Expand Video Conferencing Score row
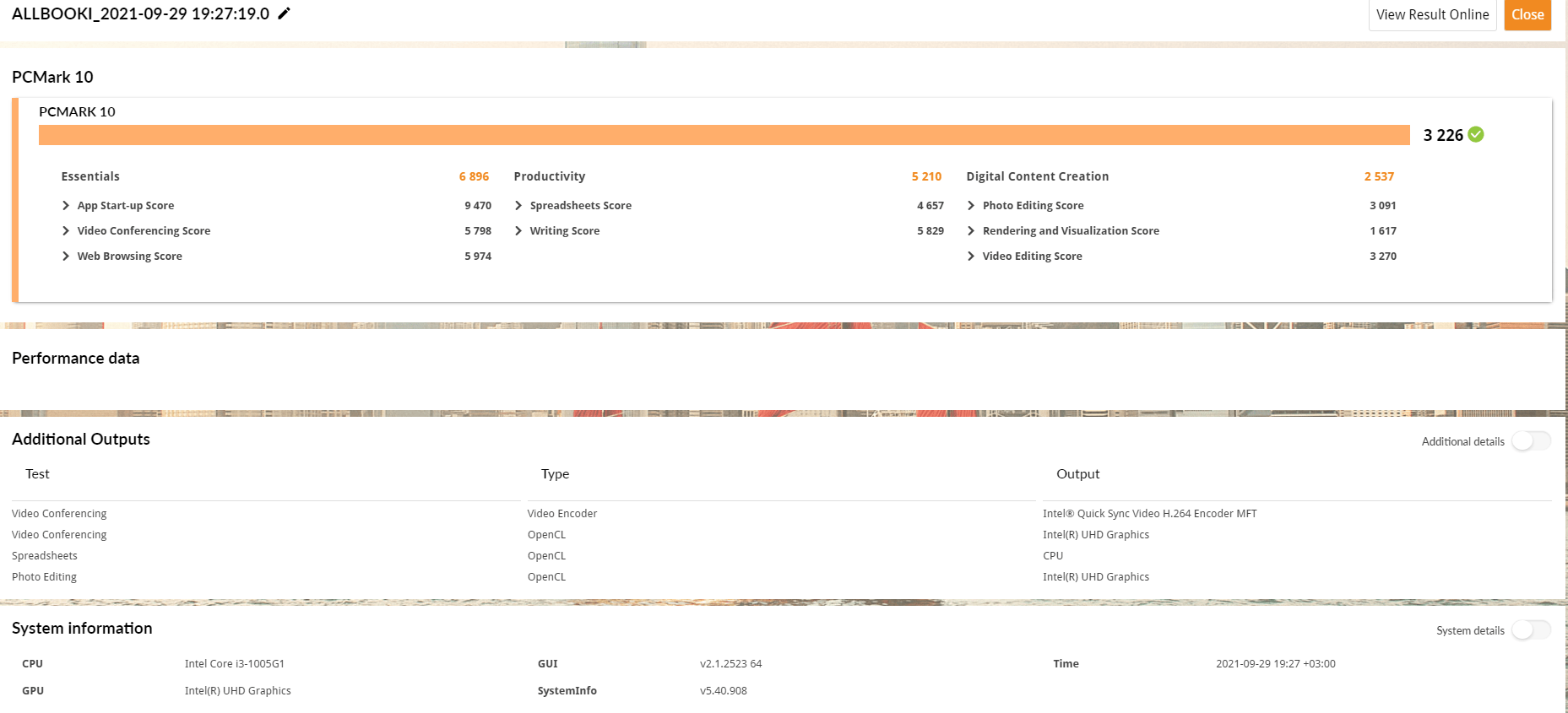The width and height of the screenshot is (1568, 713). [x=66, y=230]
